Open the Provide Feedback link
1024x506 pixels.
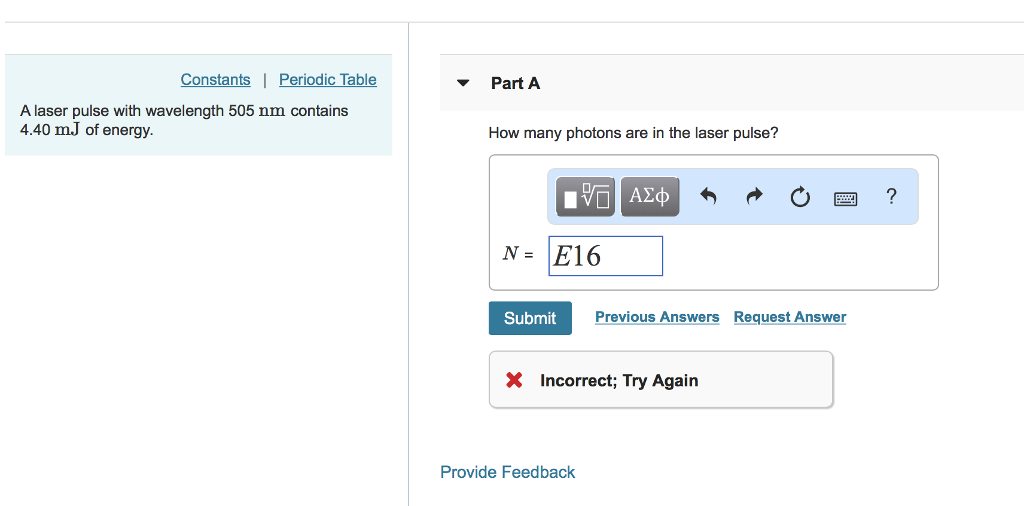pyautogui.click(x=507, y=472)
